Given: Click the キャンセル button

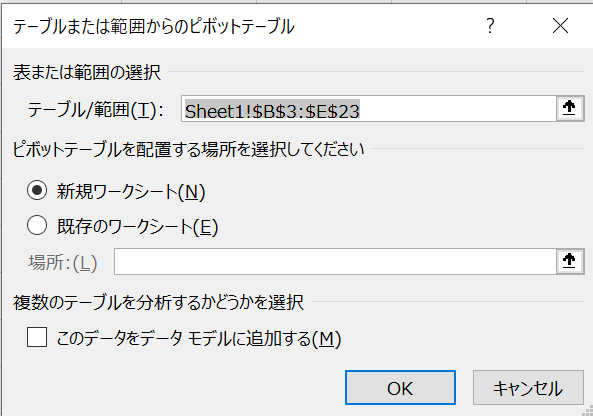Looking at the screenshot, I should [x=528, y=388].
